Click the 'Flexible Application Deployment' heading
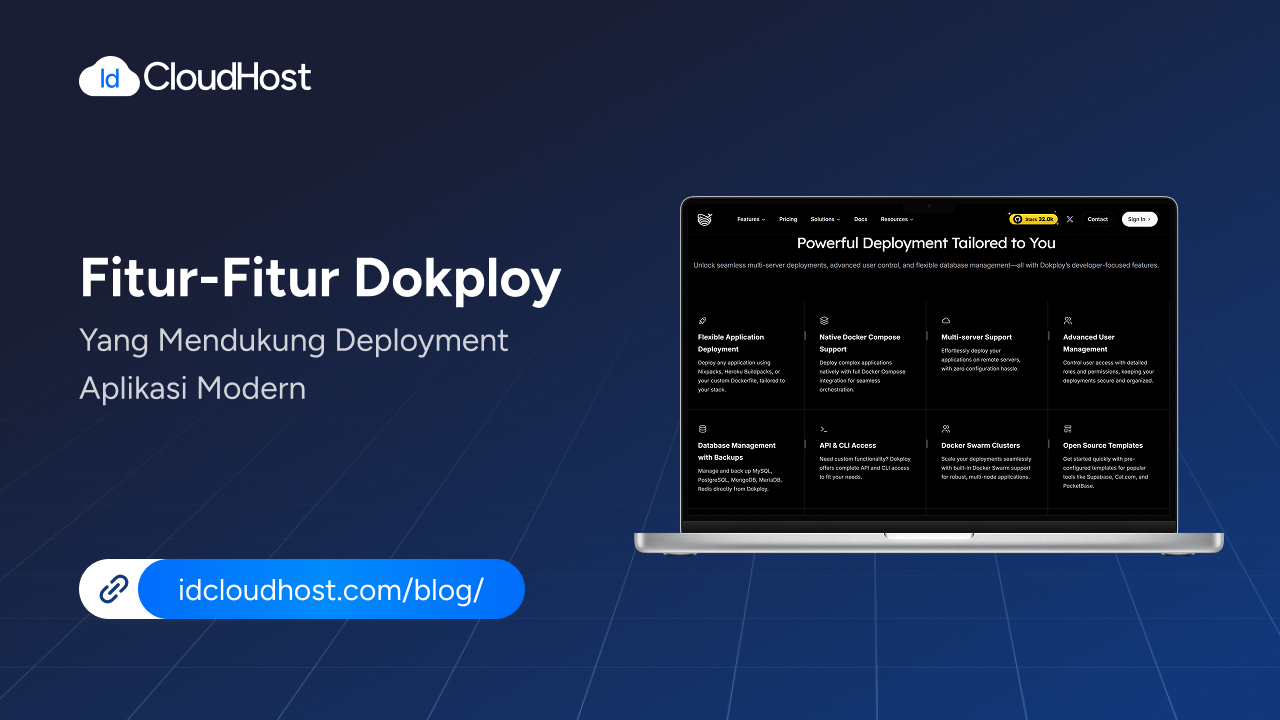This screenshot has height=720, width=1280. click(x=731, y=343)
